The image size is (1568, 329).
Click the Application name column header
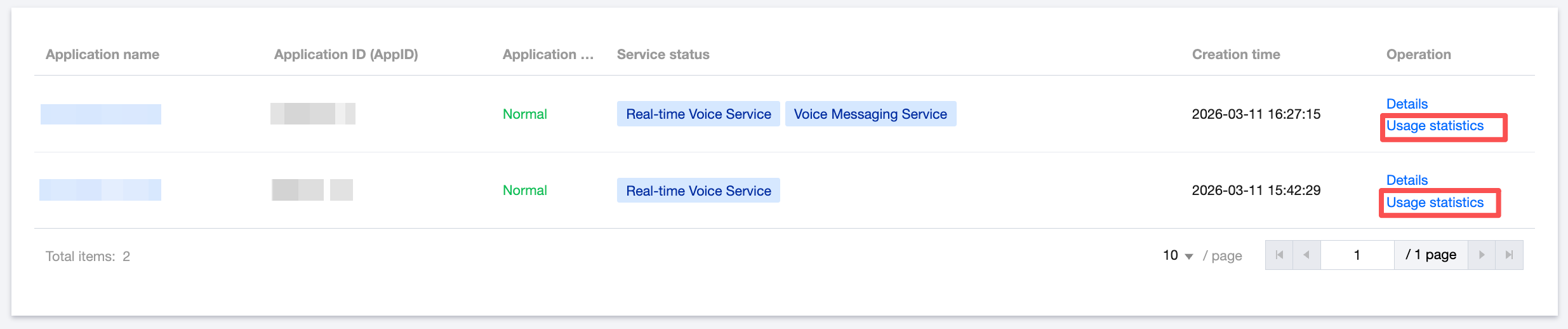(102, 55)
